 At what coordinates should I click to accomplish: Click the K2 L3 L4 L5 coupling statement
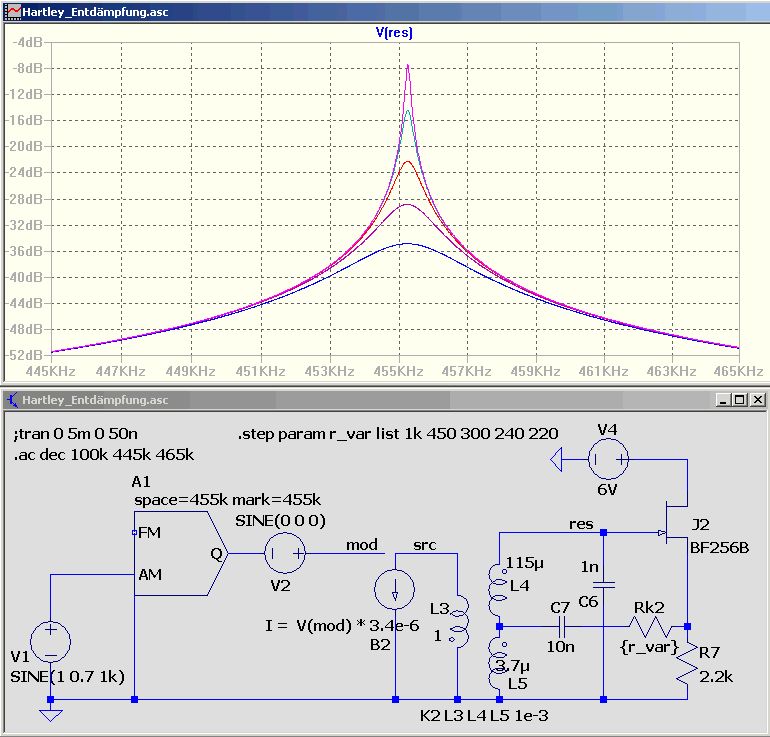(484, 716)
